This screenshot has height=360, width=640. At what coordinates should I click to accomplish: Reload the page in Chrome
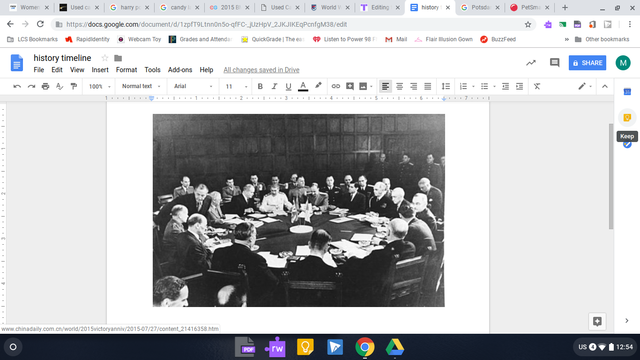pyautogui.click(x=40, y=24)
